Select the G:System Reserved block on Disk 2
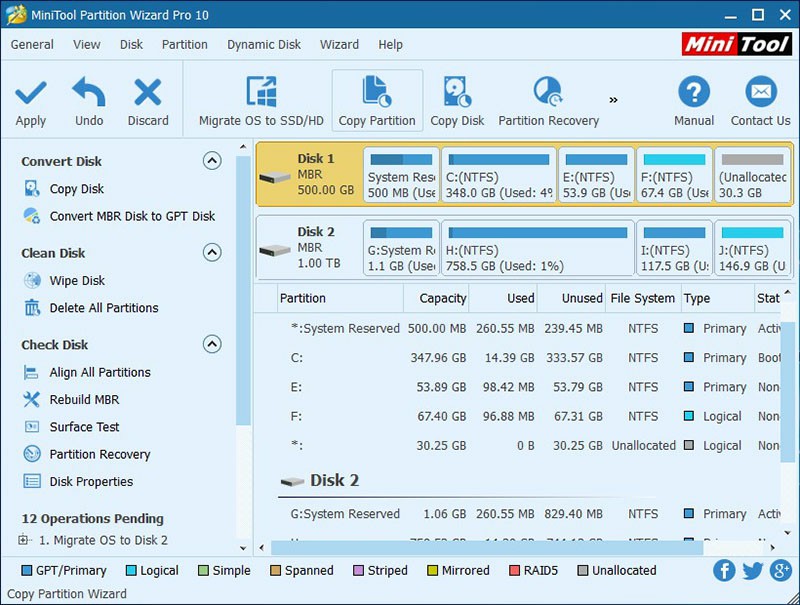The width and height of the screenshot is (800, 605). pos(402,248)
